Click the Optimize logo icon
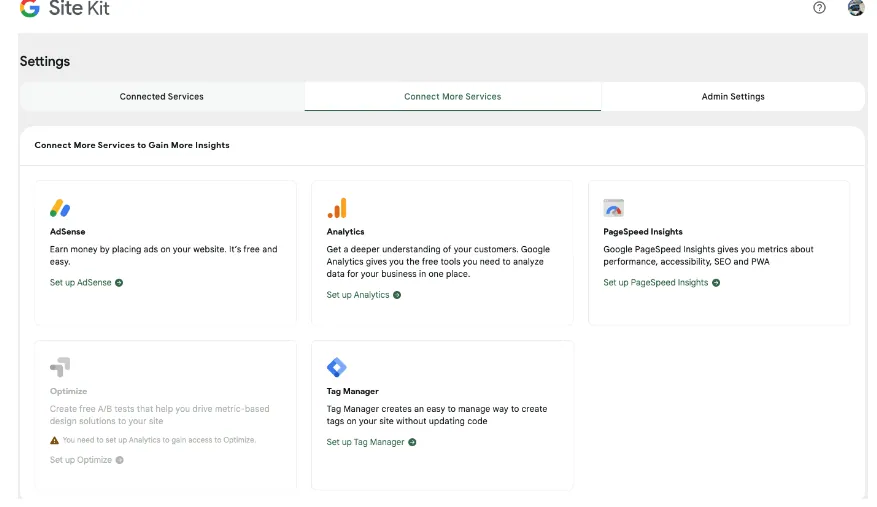 coord(60,367)
